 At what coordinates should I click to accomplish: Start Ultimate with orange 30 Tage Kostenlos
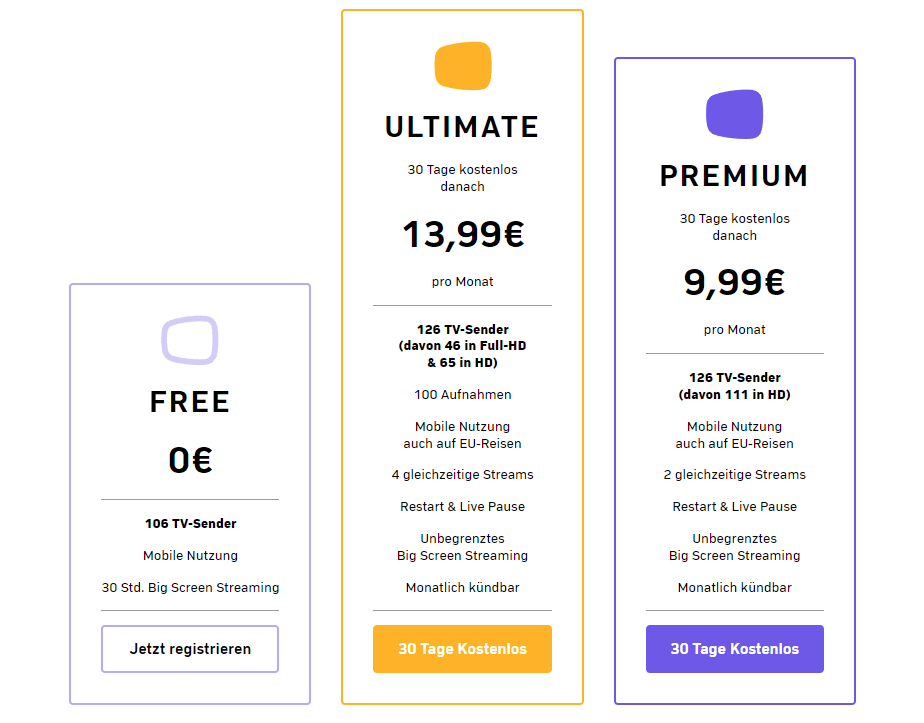click(x=462, y=649)
